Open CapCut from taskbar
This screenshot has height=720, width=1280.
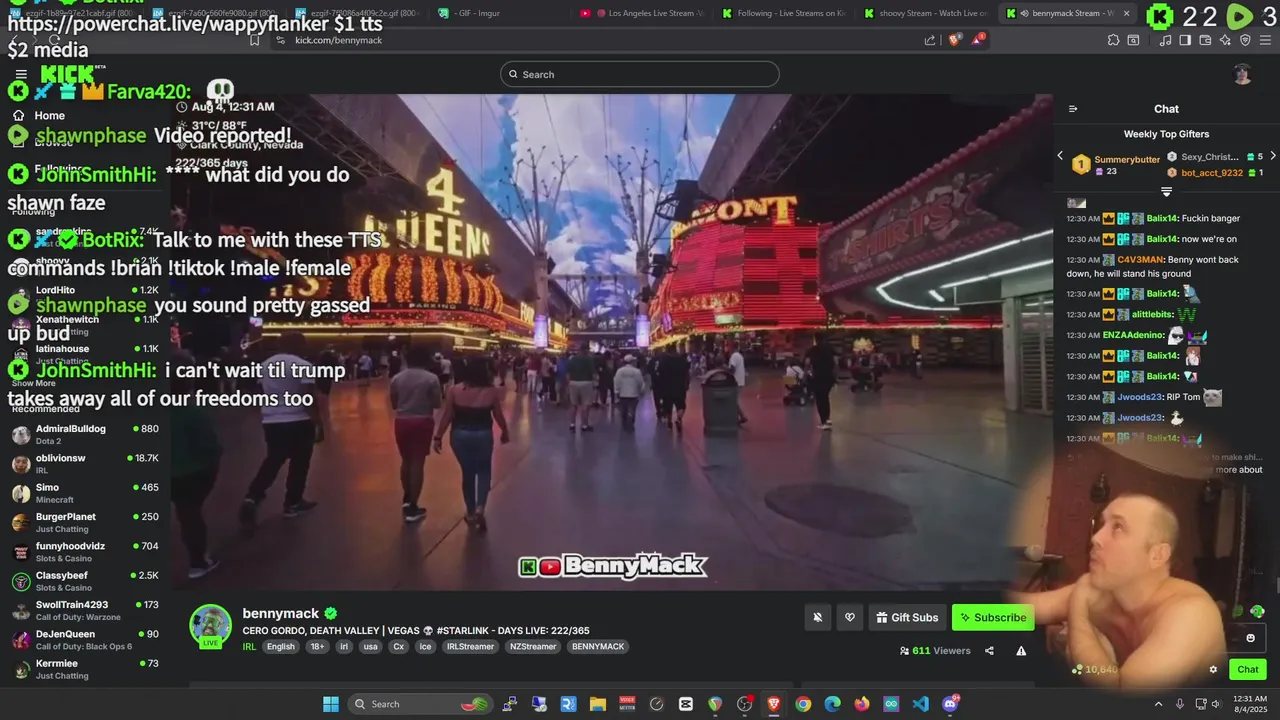686,704
